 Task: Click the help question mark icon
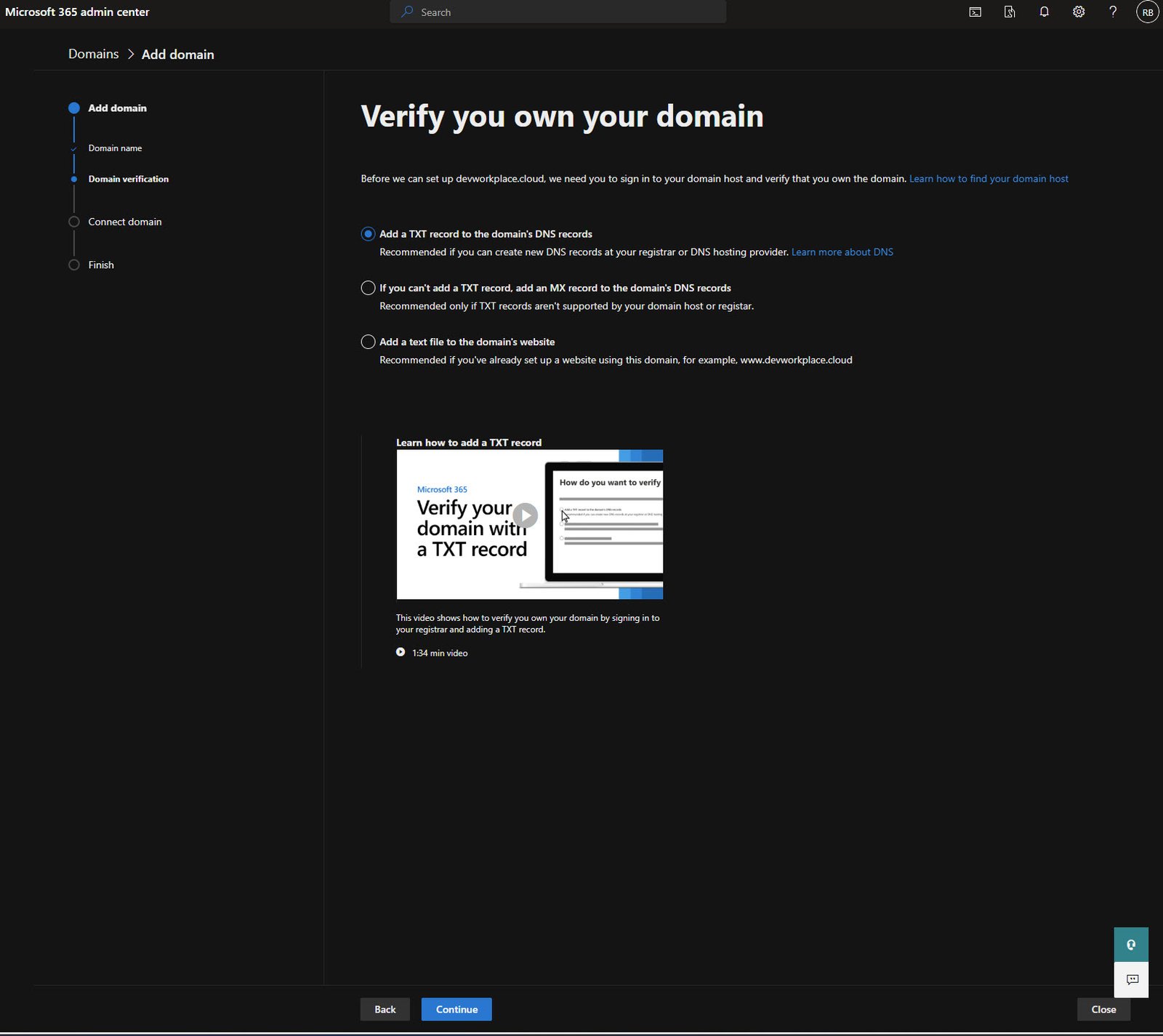[1113, 12]
